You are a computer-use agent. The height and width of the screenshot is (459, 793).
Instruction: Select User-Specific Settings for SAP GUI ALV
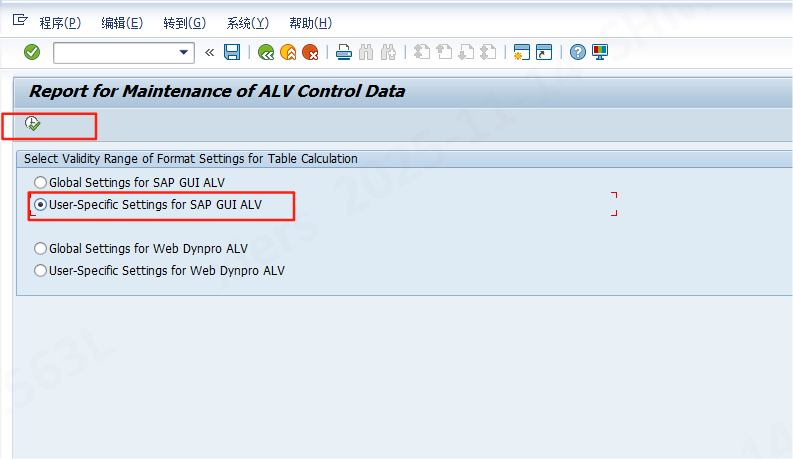pos(40,205)
